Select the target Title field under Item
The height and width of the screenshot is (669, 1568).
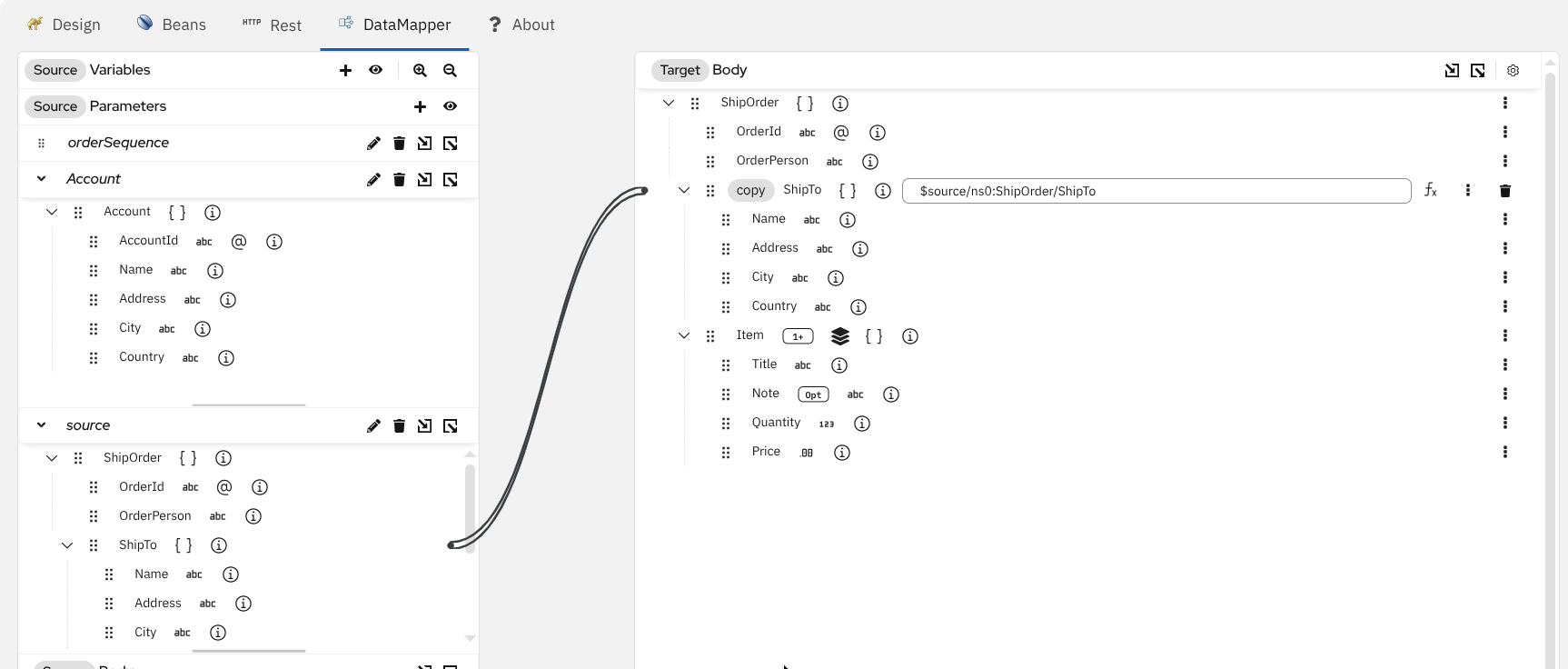coord(764,364)
